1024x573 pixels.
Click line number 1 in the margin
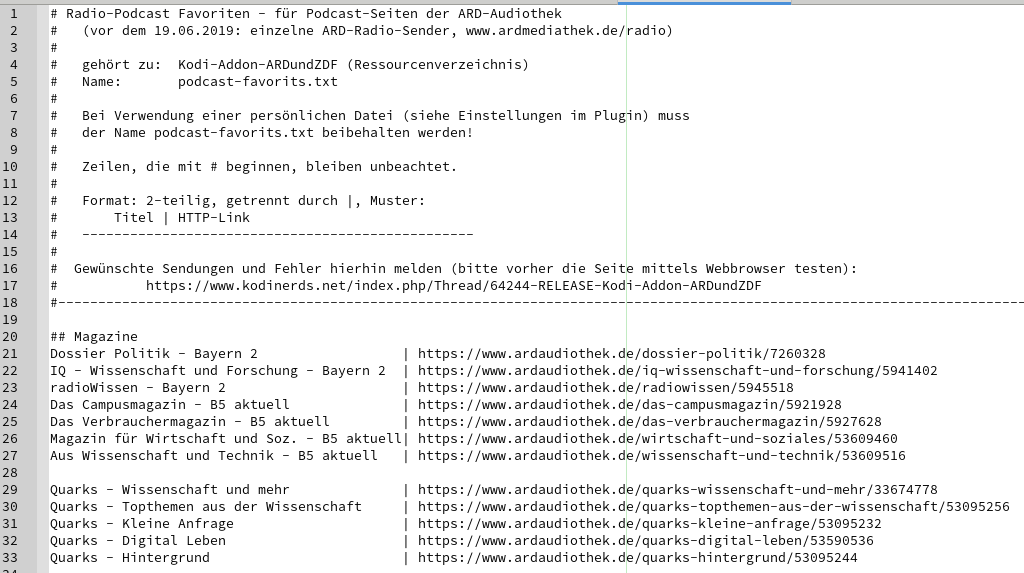(x=14, y=14)
